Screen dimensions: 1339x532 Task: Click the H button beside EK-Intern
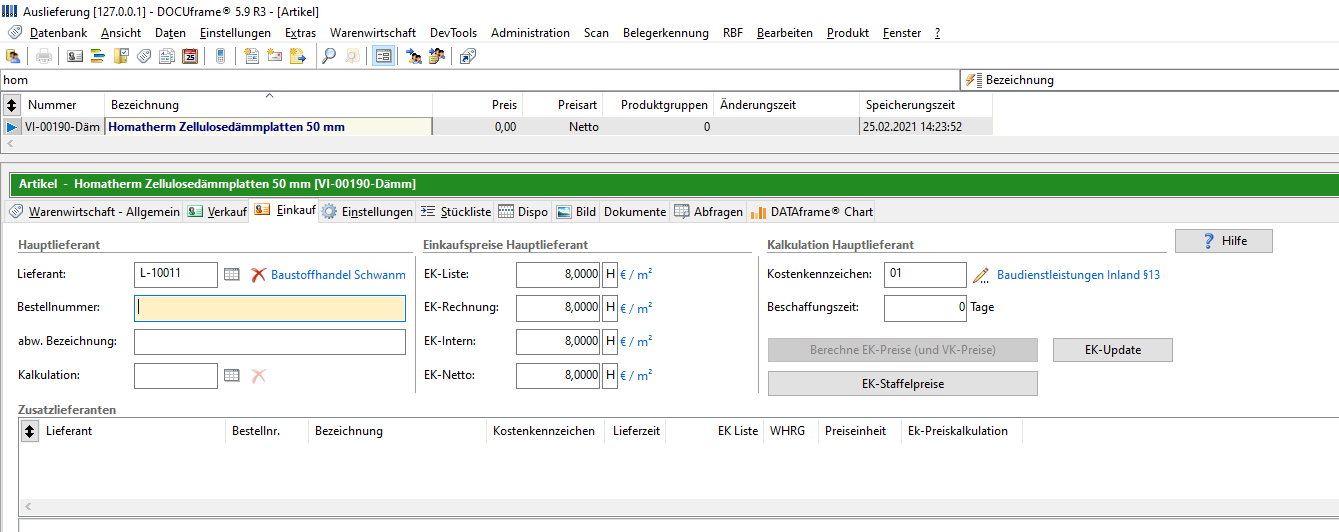coord(610,341)
